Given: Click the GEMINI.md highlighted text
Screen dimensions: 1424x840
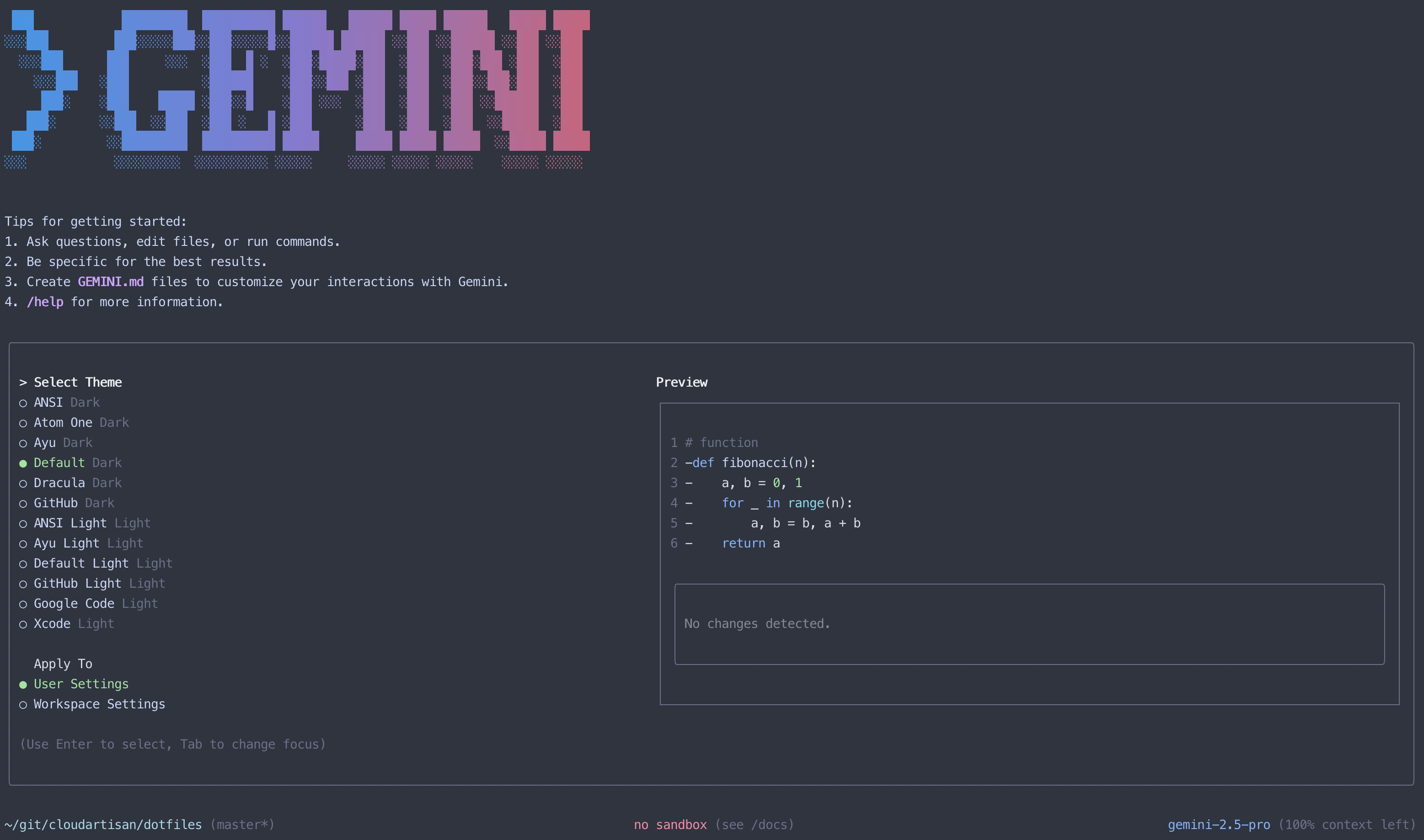Looking at the screenshot, I should point(111,282).
